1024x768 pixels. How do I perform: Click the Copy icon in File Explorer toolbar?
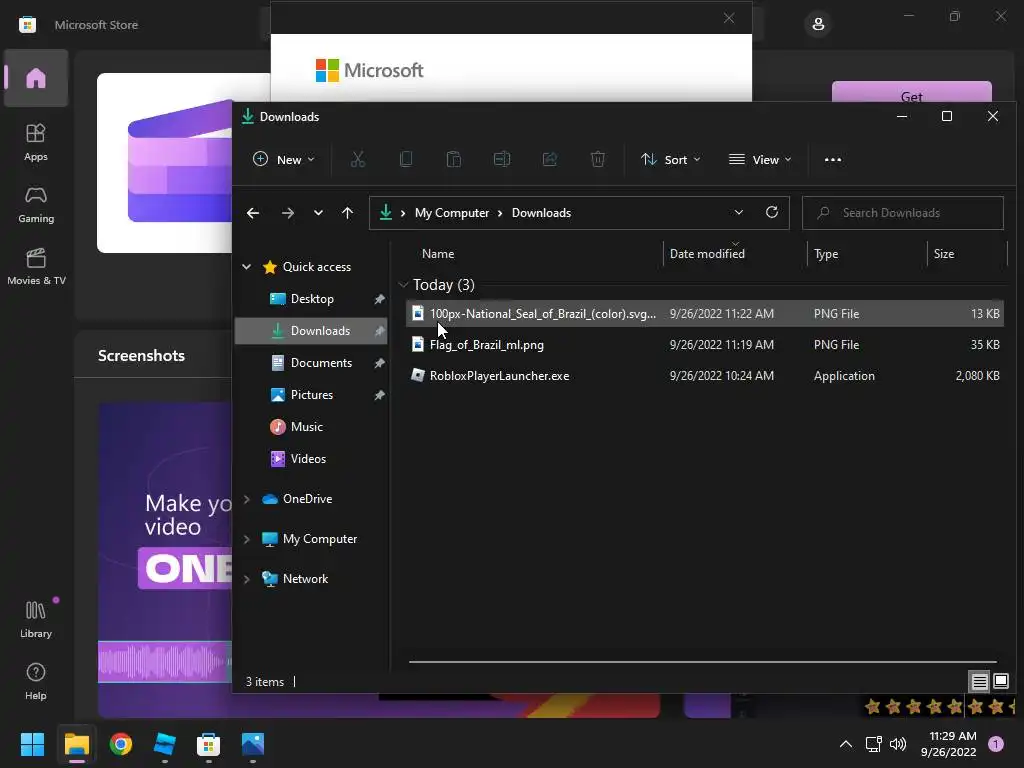406,159
